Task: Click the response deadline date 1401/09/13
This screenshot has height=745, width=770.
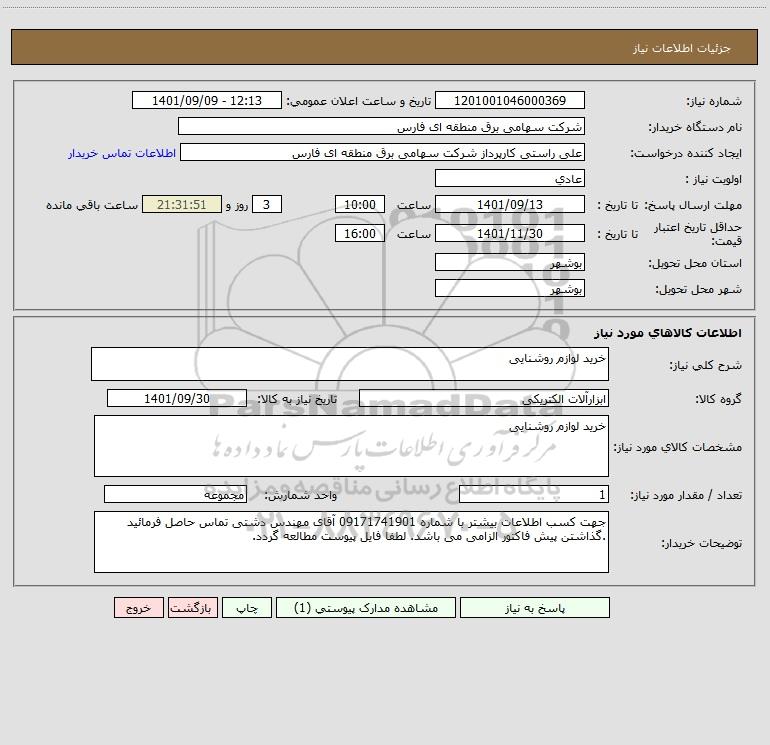Action: [510, 204]
